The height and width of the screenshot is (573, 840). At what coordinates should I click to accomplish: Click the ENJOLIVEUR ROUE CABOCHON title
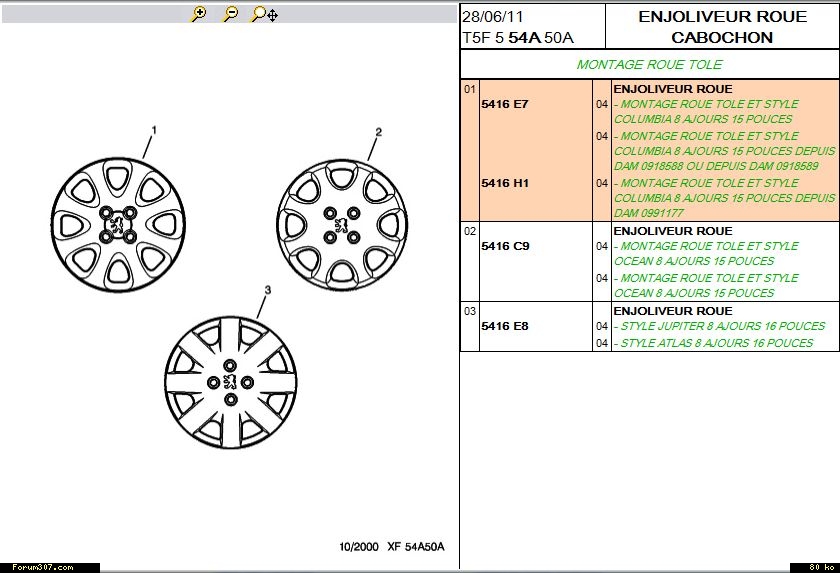pyautogui.click(x=722, y=27)
